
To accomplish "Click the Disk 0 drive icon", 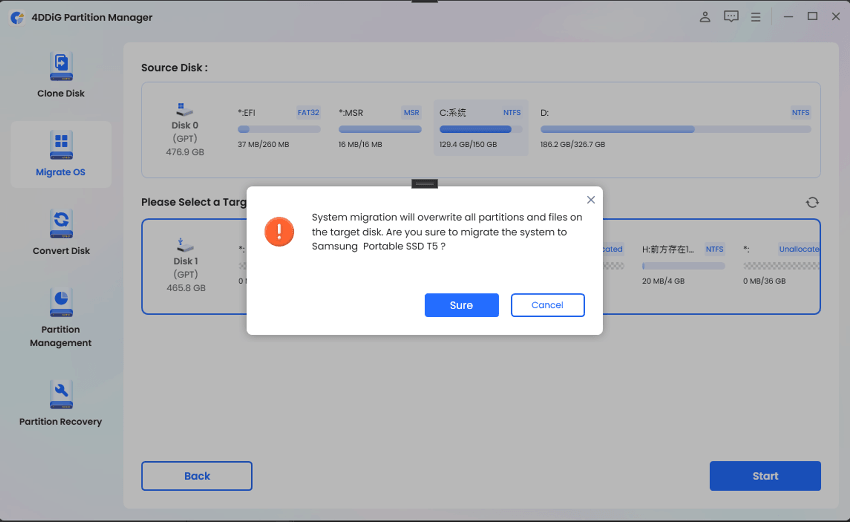I will tap(184, 109).
